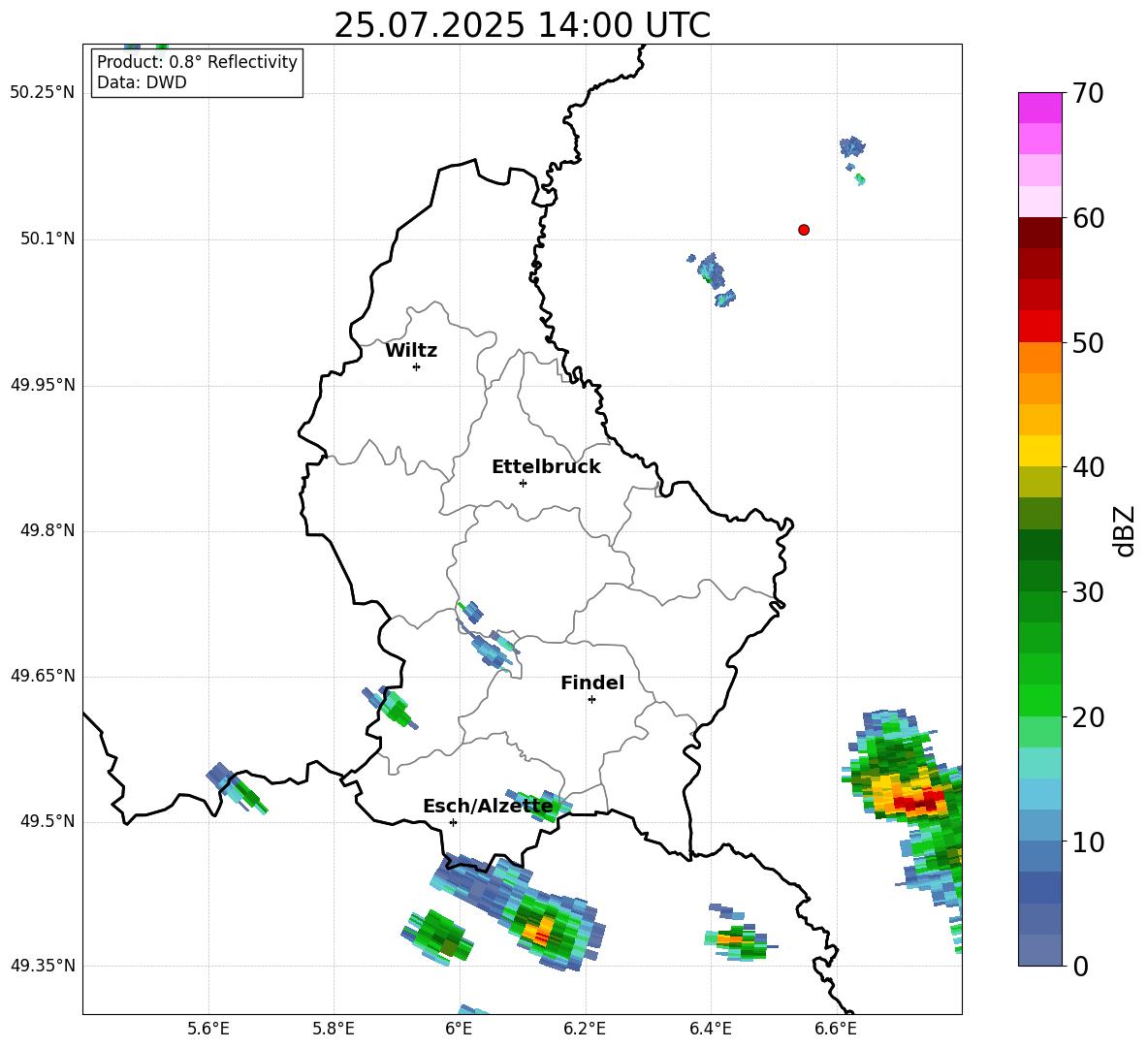Screen dimensions: 1148x1048
Task: Click the 49.95°N latitude label
Action: (x=43, y=384)
